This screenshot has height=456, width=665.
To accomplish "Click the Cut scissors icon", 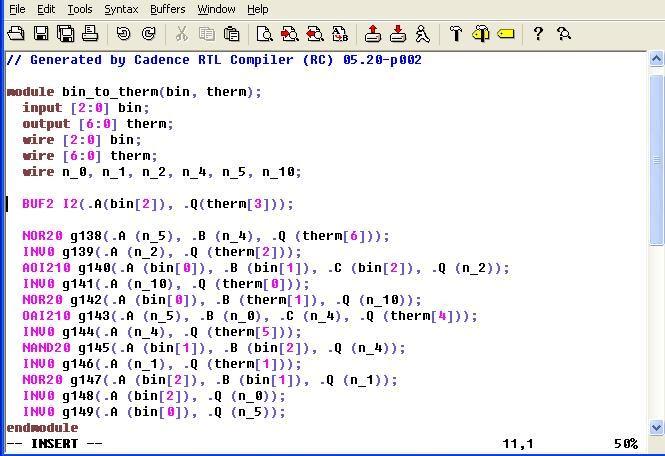I will (182, 34).
